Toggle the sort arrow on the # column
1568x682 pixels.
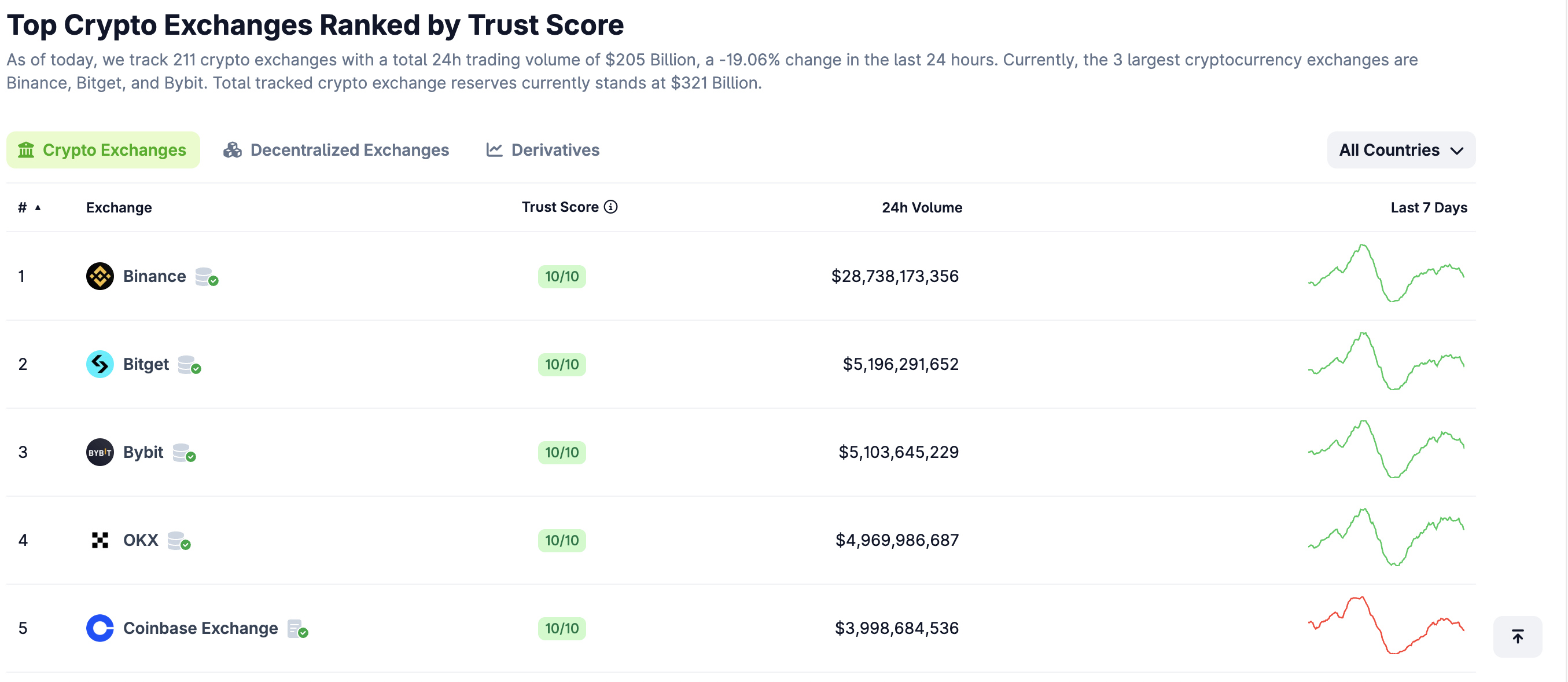pos(38,208)
